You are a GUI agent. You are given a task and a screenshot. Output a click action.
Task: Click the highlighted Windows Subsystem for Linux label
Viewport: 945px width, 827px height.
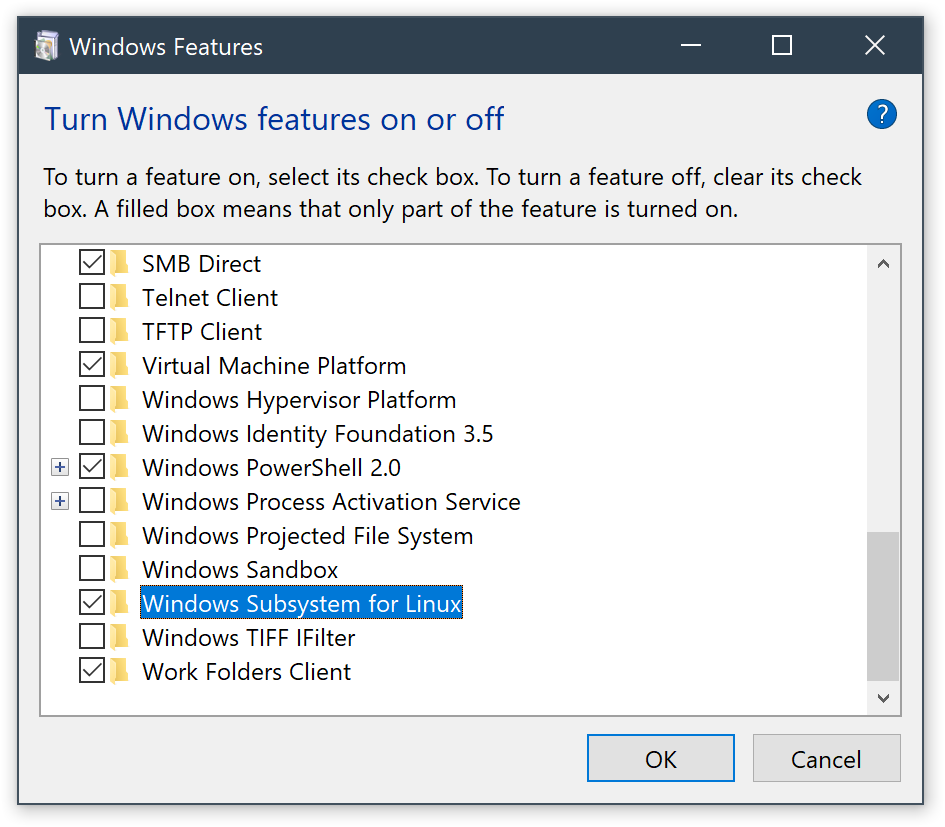point(301,603)
